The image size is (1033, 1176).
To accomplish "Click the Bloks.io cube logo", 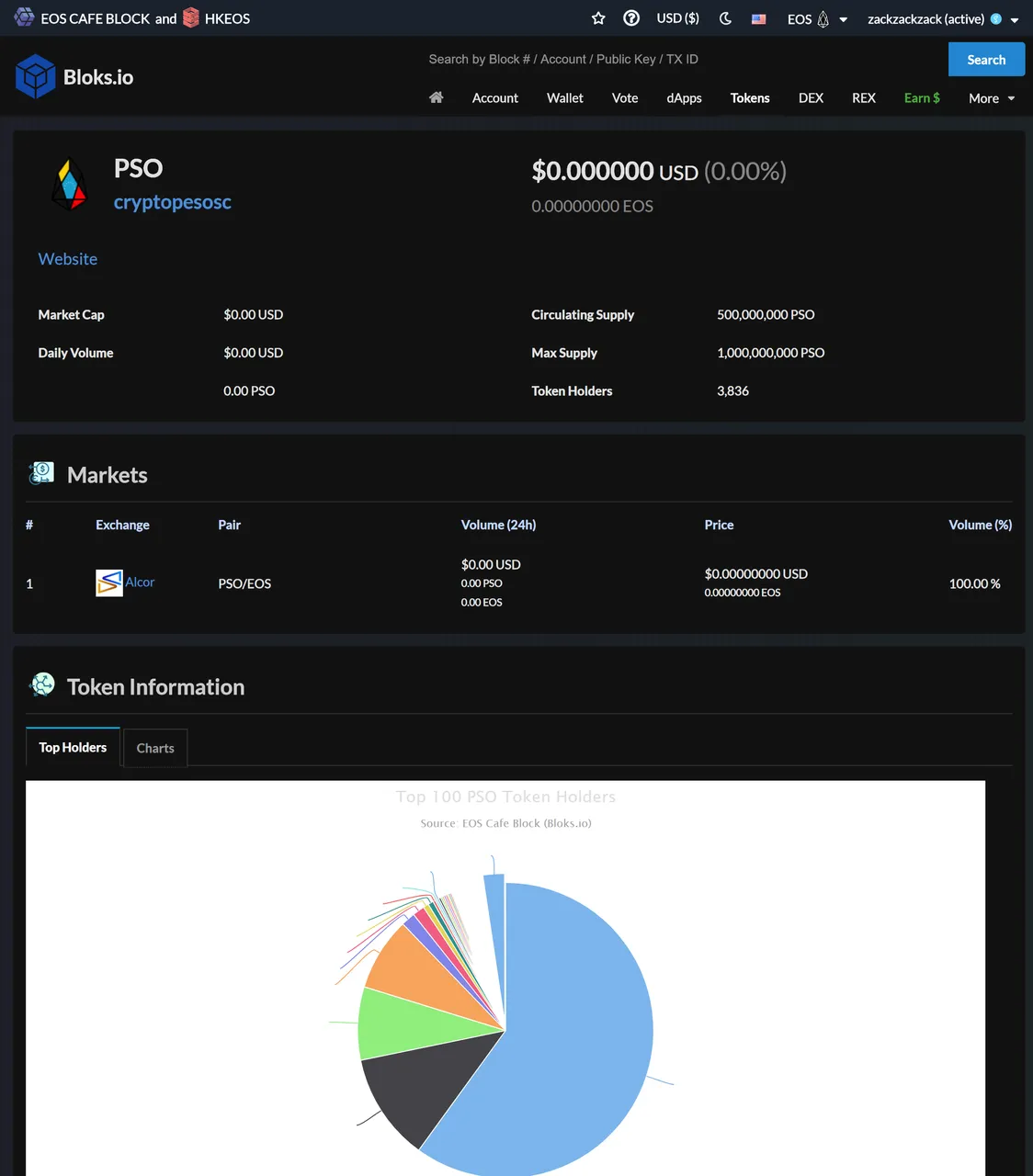I will coord(36,76).
